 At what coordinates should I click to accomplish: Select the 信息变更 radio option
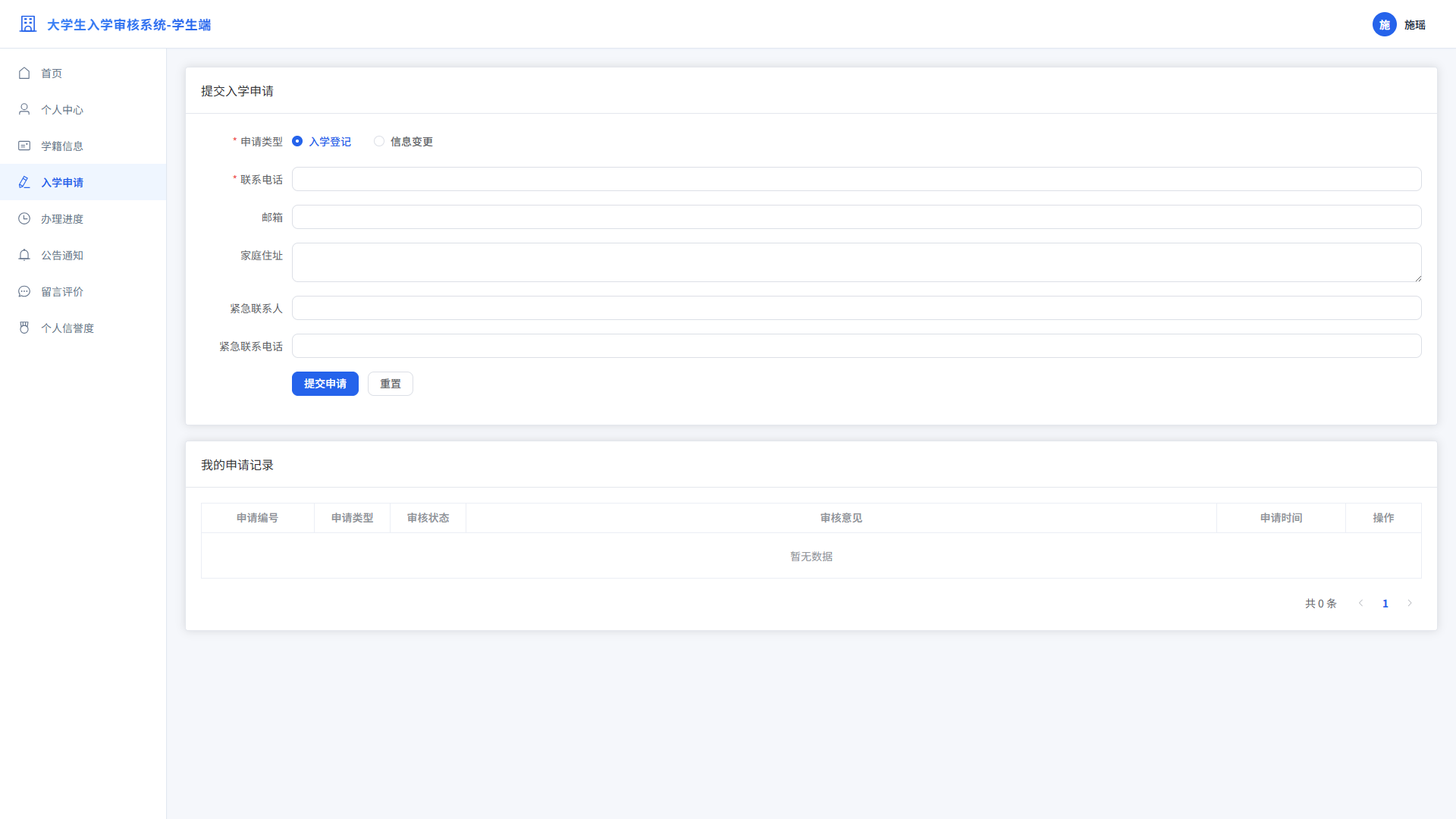point(379,141)
